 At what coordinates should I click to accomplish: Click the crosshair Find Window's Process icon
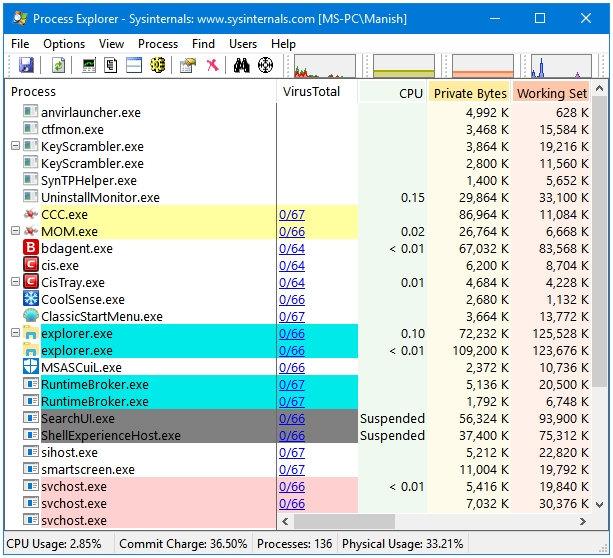click(265, 65)
